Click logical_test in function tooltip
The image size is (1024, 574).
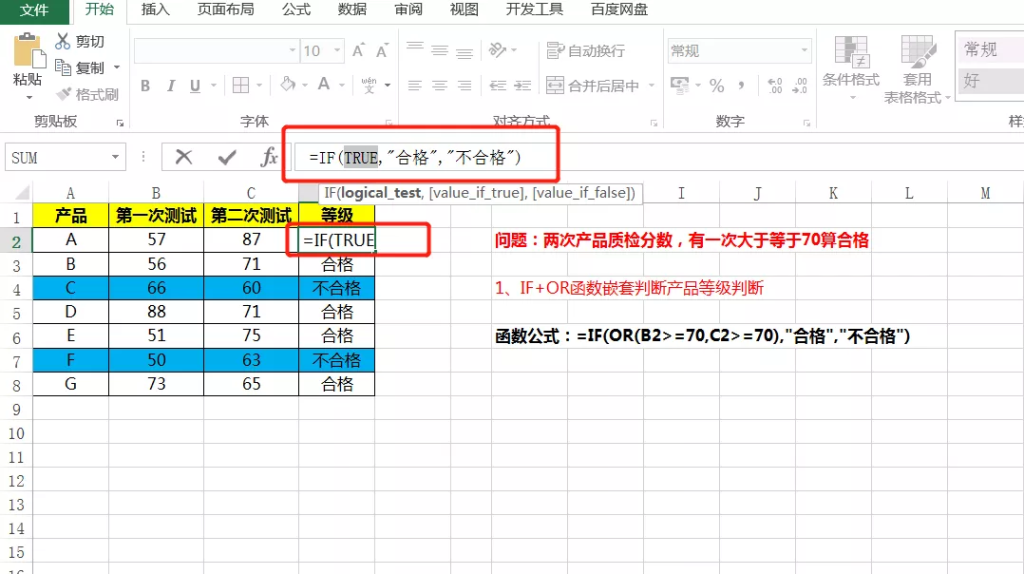pyautogui.click(x=381, y=193)
